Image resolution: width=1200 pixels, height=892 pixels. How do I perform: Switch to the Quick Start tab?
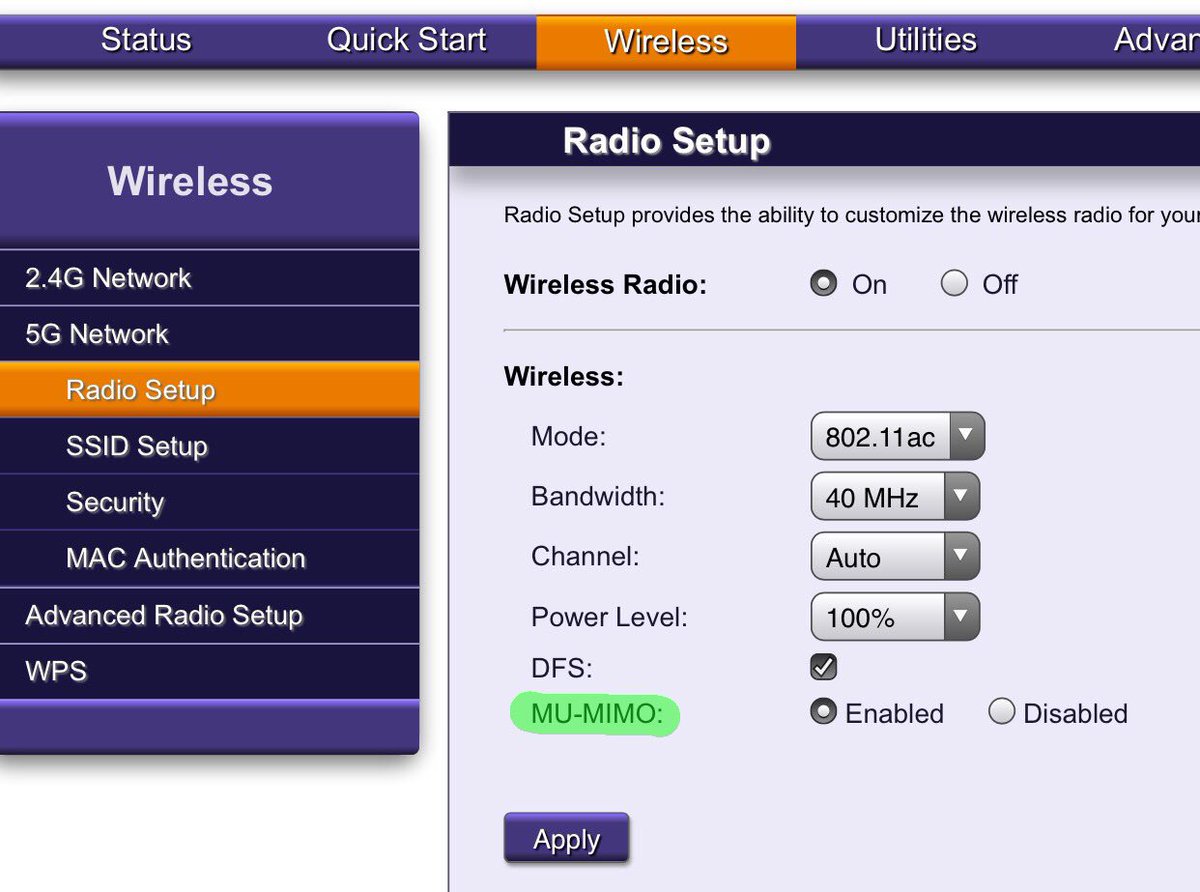406,40
